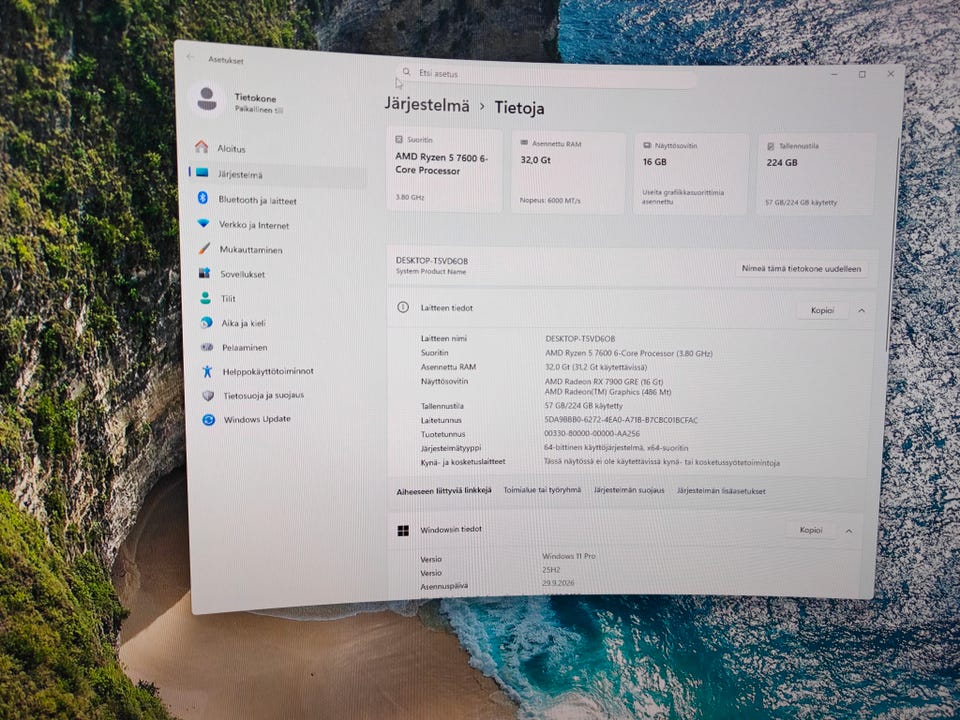Open Järjestelmän lisäasetukset link
Screen dimensions: 960x720
pyautogui.click(x=721, y=491)
